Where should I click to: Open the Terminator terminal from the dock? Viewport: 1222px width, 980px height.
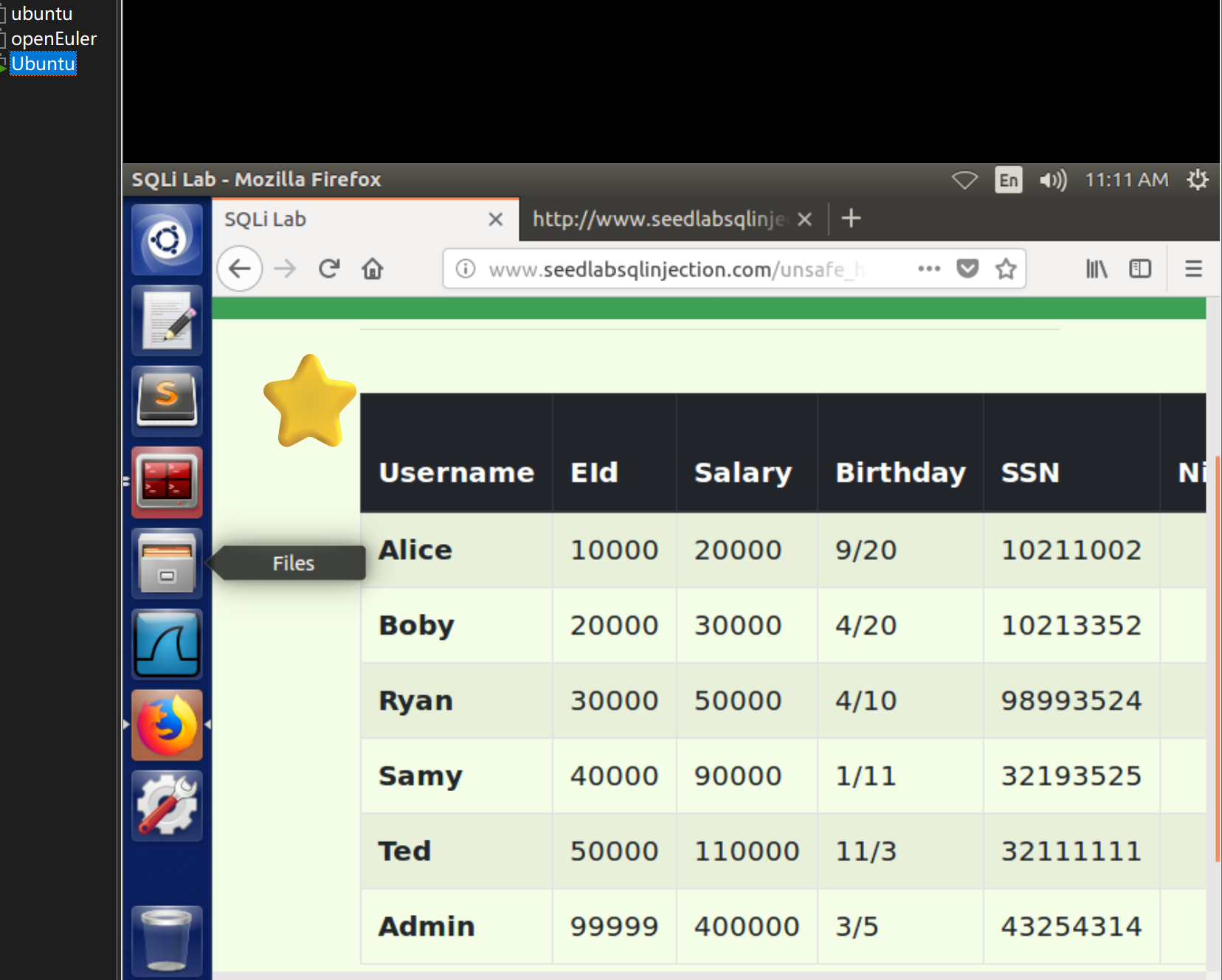(167, 482)
